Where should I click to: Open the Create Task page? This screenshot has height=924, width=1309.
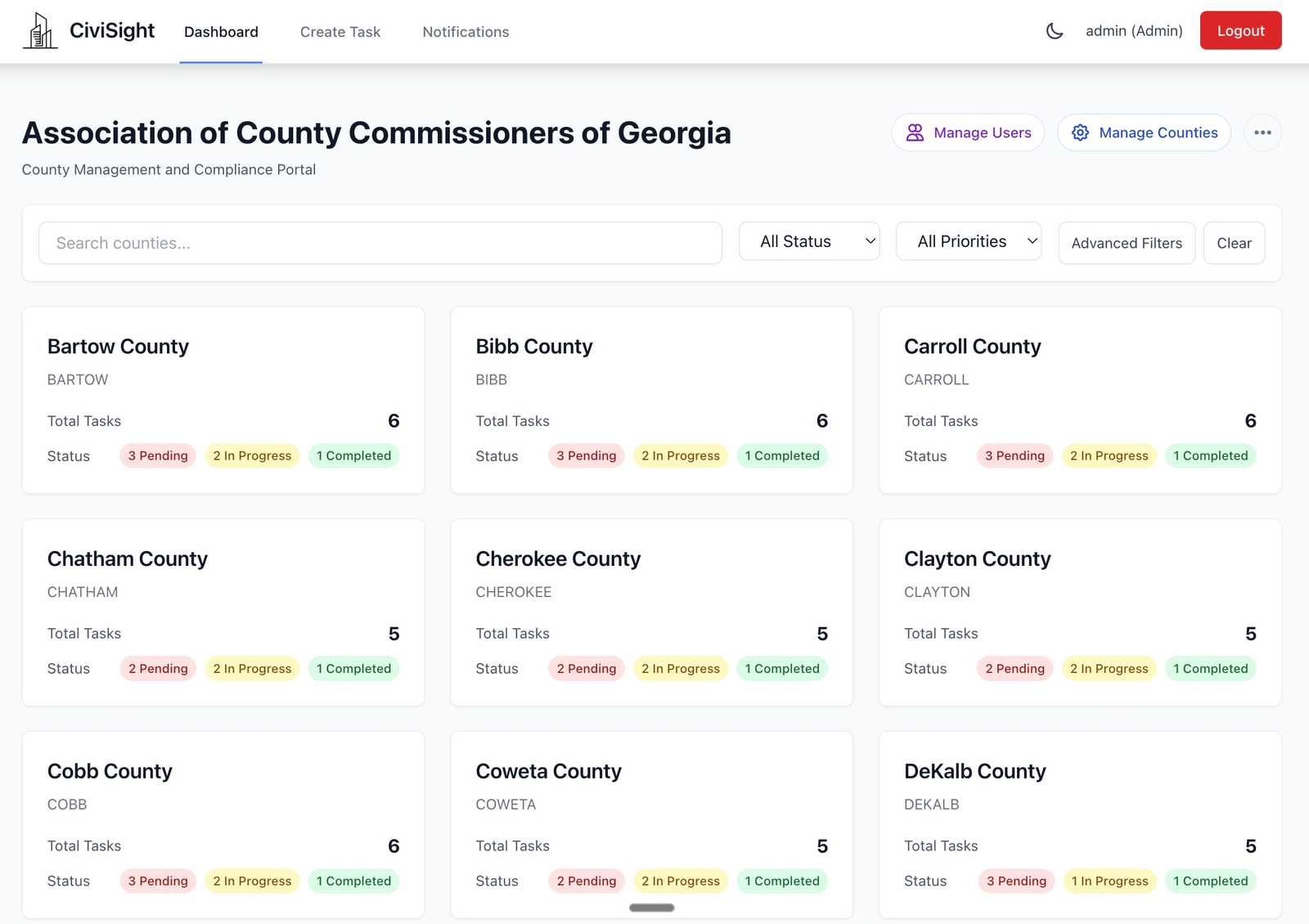coord(340,32)
